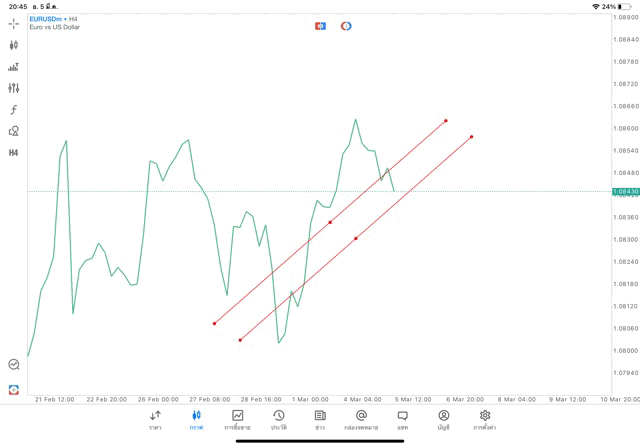This screenshot has width=640, height=447.
Task: Tap the red-blue one-click trading icon
Action: coord(320,26)
